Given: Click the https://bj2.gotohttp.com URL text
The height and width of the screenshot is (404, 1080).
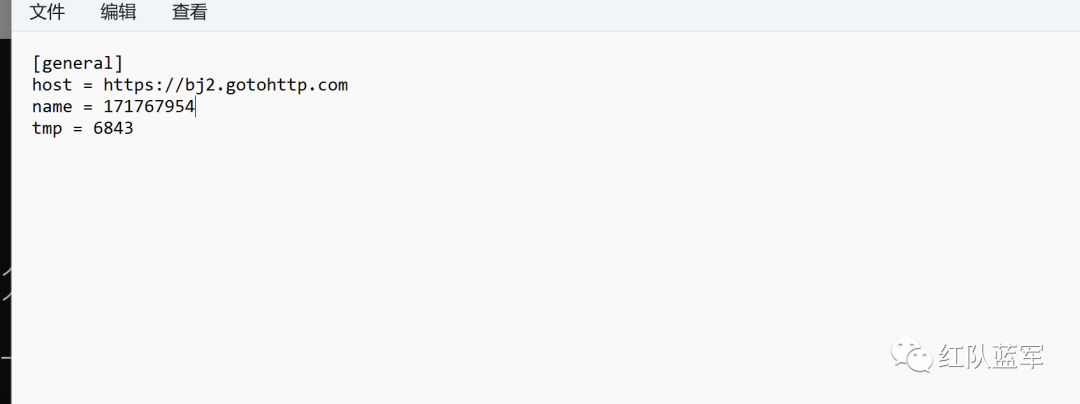Looking at the screenshot, I should click(226, 85).
